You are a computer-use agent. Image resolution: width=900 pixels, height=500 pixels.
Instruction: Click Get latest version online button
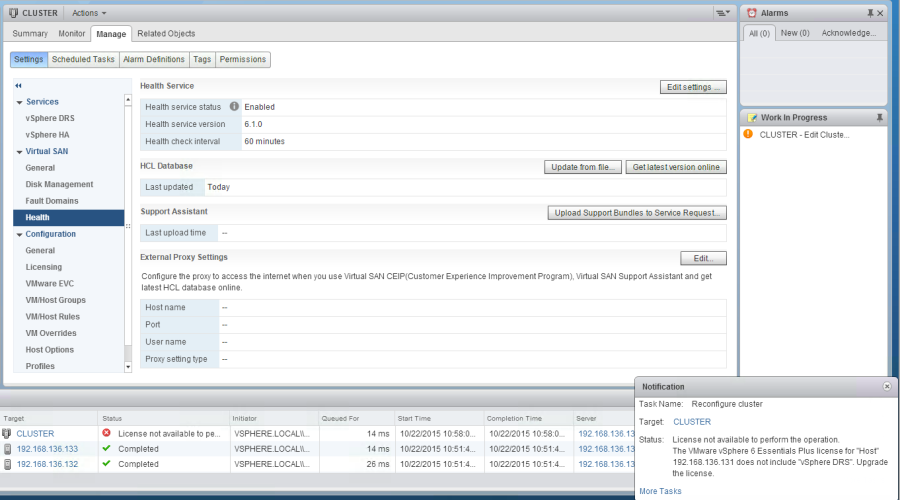[x=676, y=167]
